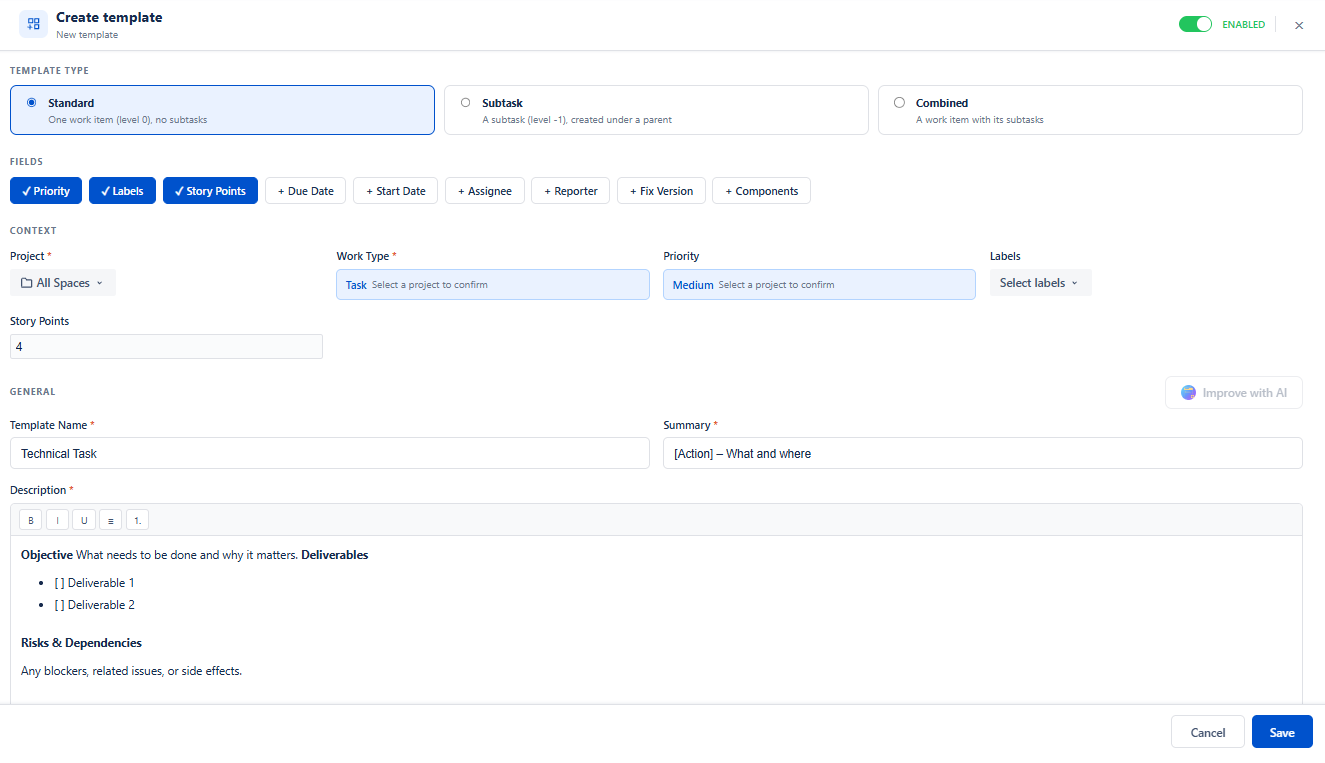
Task: Remove the Story Points field chip
Action: pos(210,191)
